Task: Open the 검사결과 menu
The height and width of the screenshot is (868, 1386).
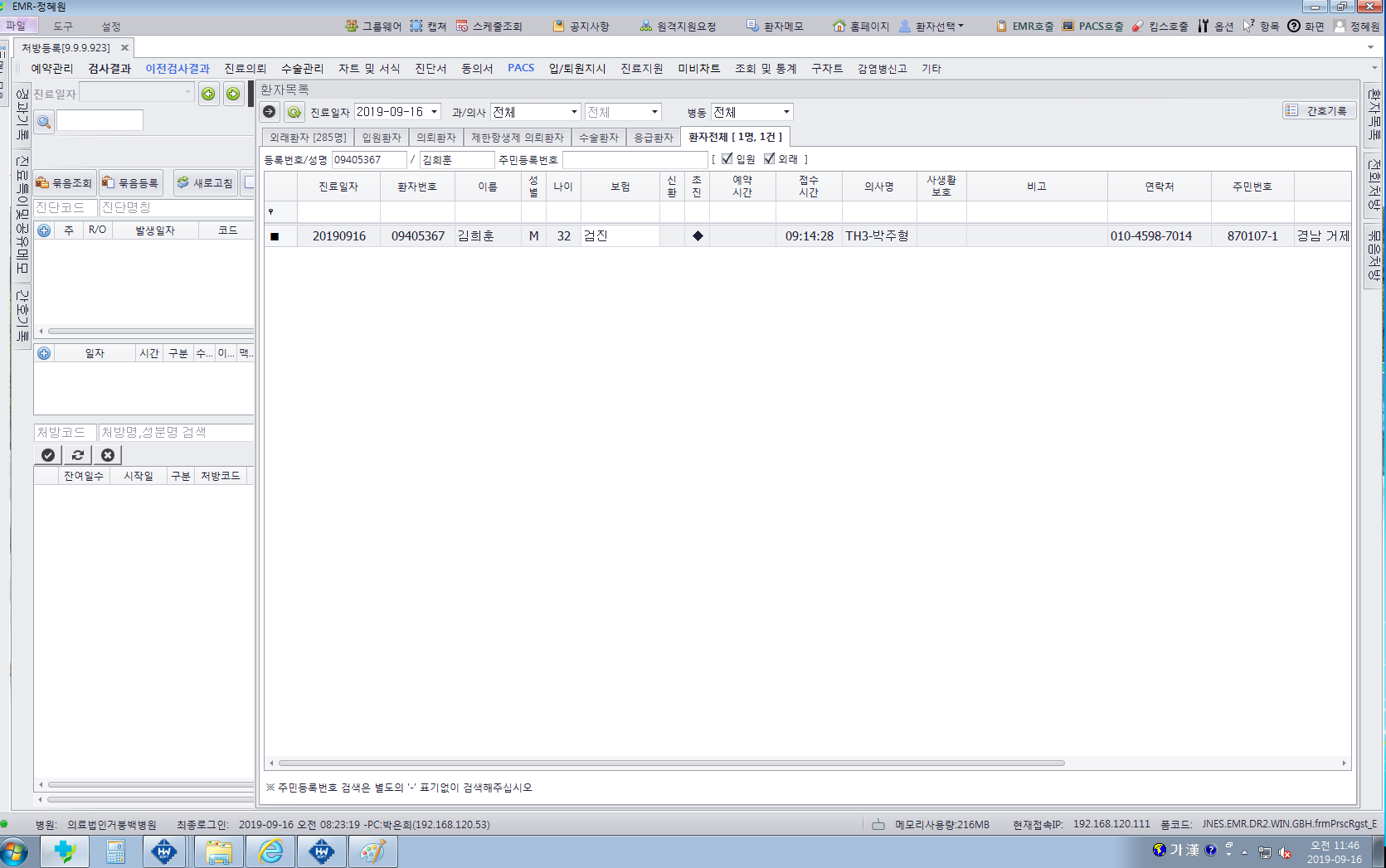Action: [x=109, y=69]
